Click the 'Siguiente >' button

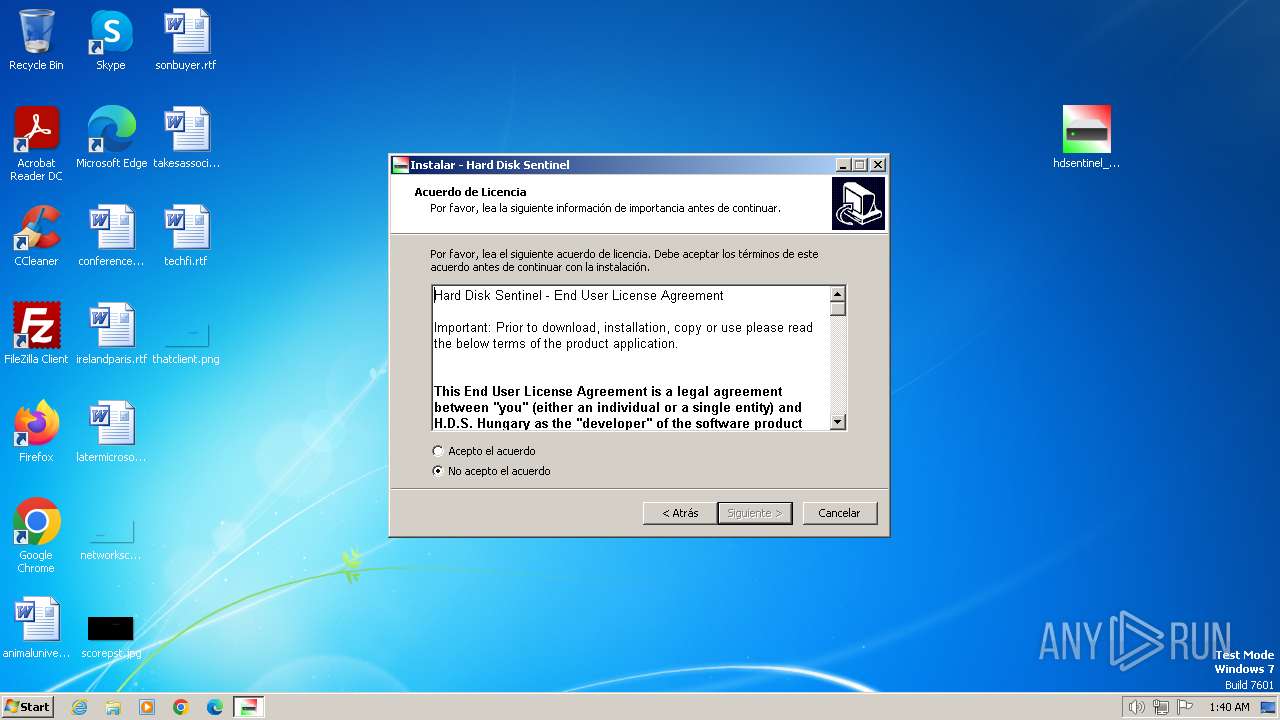[x=755, y=513]
